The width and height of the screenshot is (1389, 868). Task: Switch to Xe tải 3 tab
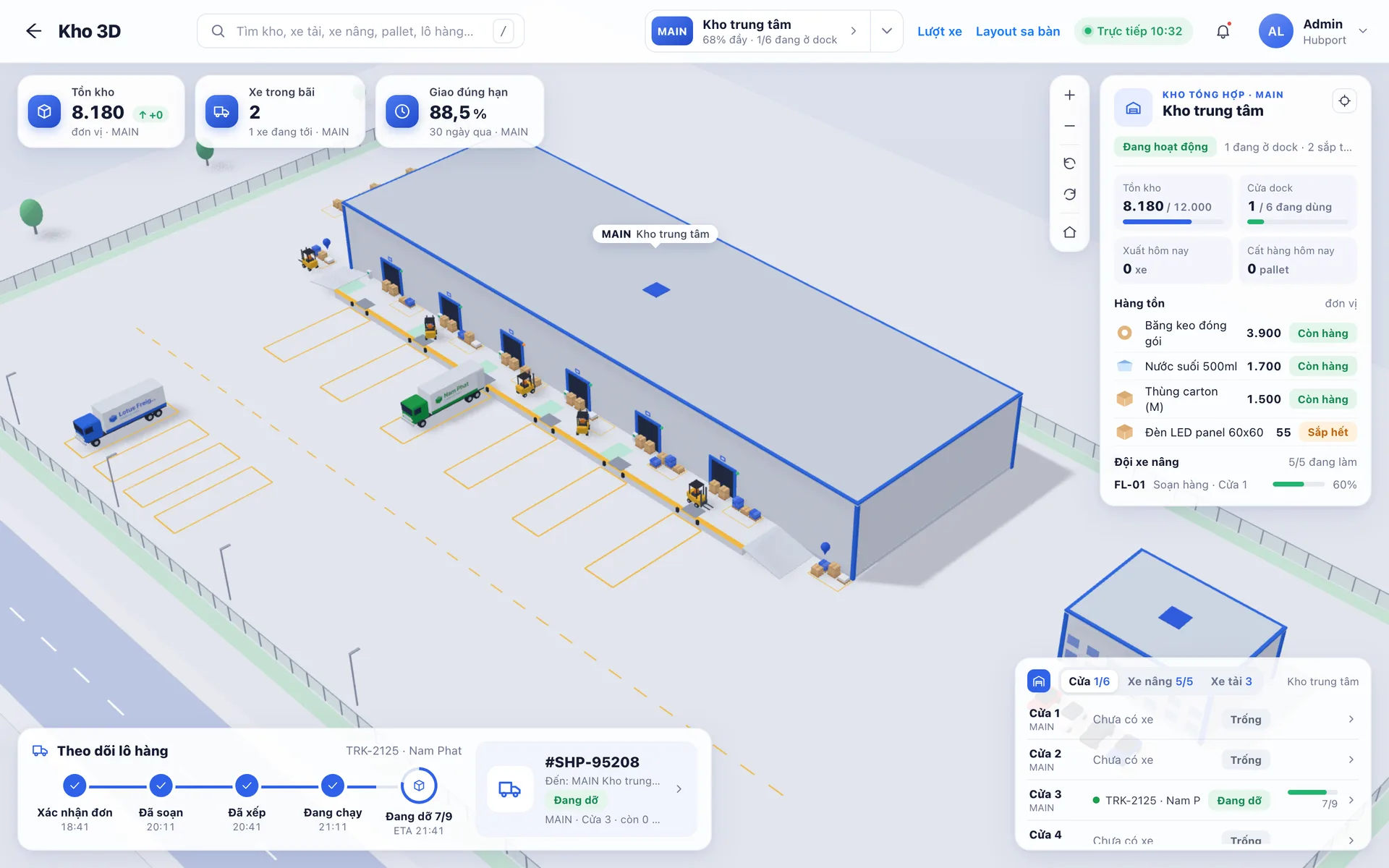pyautogui.click(x=1231, y=681)
